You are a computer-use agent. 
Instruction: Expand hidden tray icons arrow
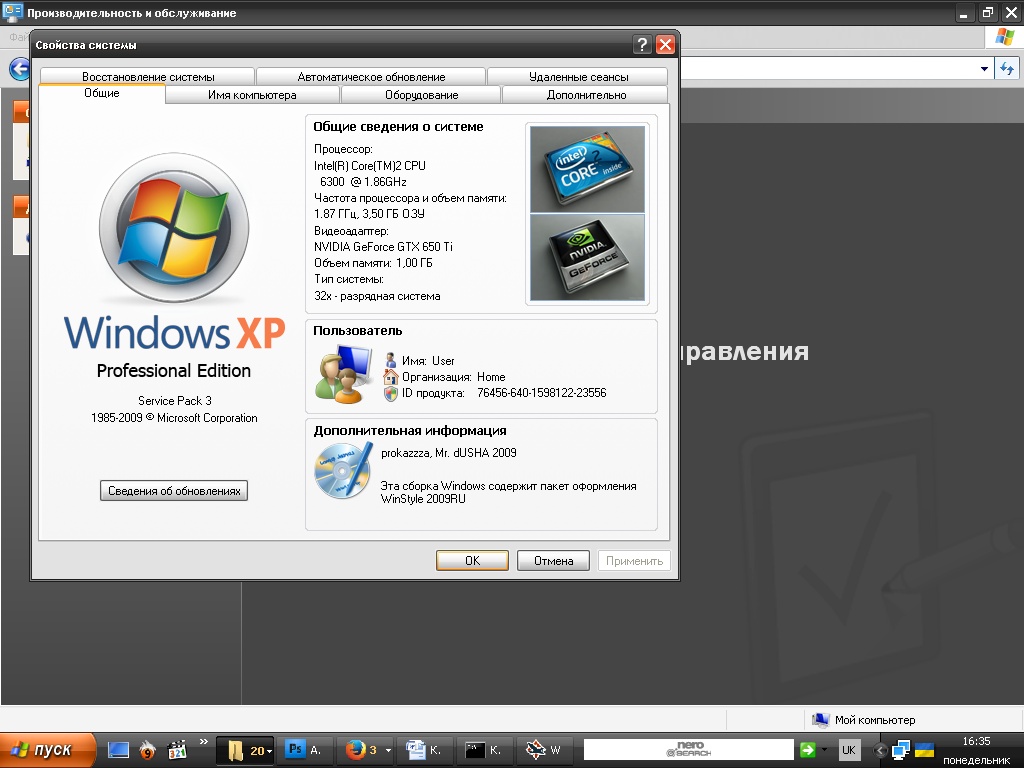(x=880, y=750)
